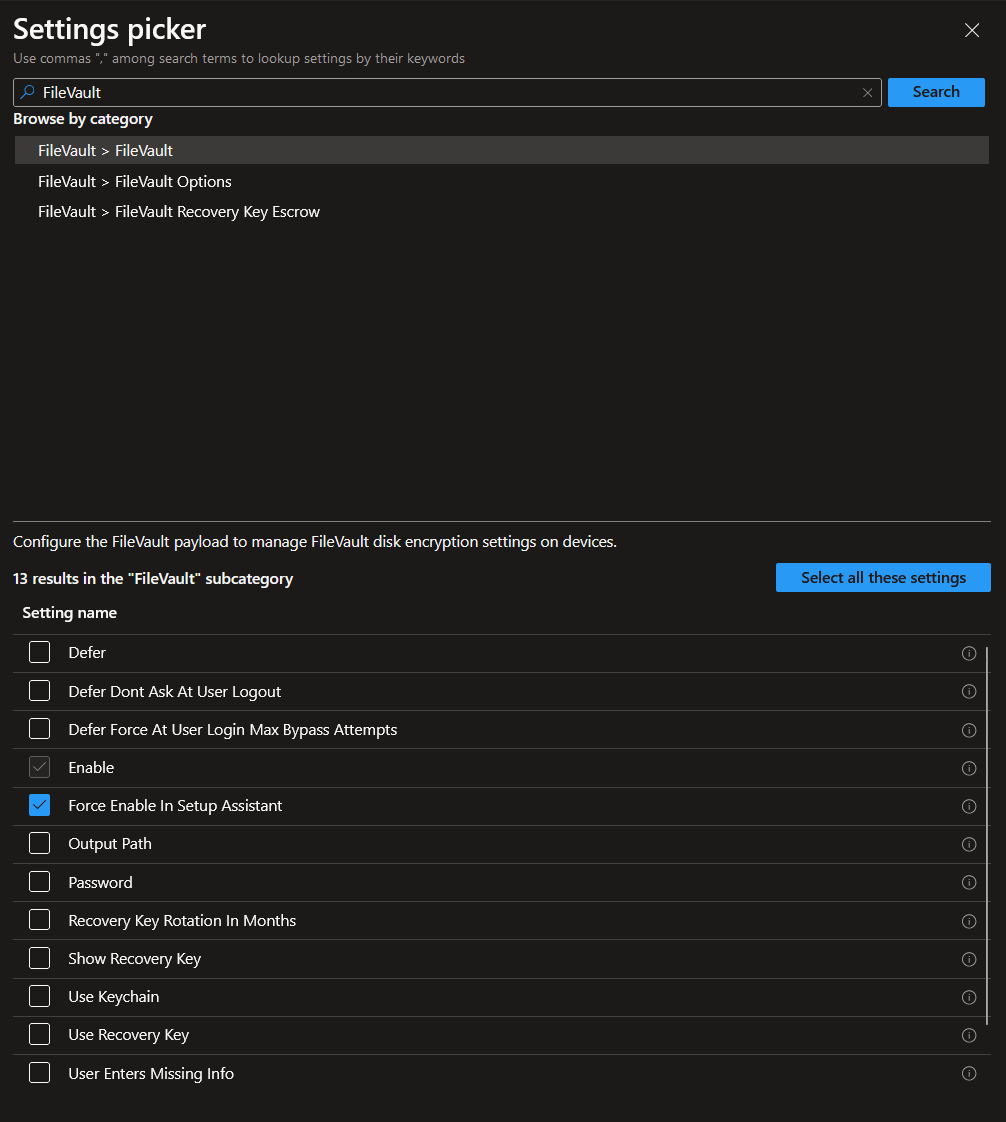Click Select all these settings button
The width and height of the screenshot is (1006, 1122).
tap(883, 577)
